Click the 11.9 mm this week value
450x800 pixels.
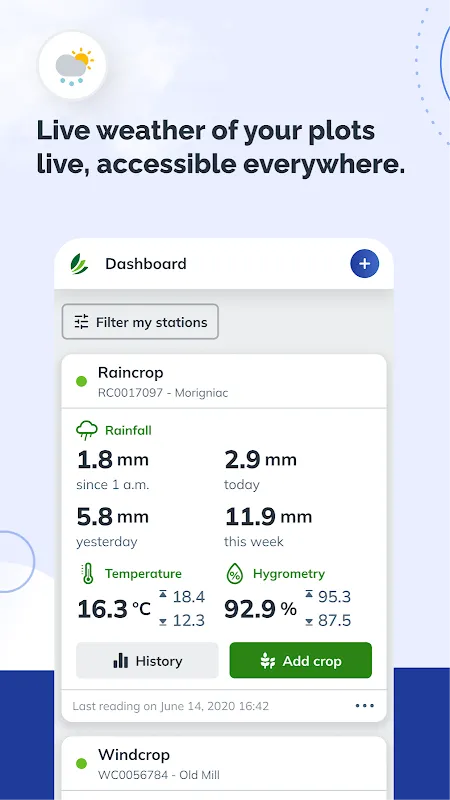tap(268, 517)
